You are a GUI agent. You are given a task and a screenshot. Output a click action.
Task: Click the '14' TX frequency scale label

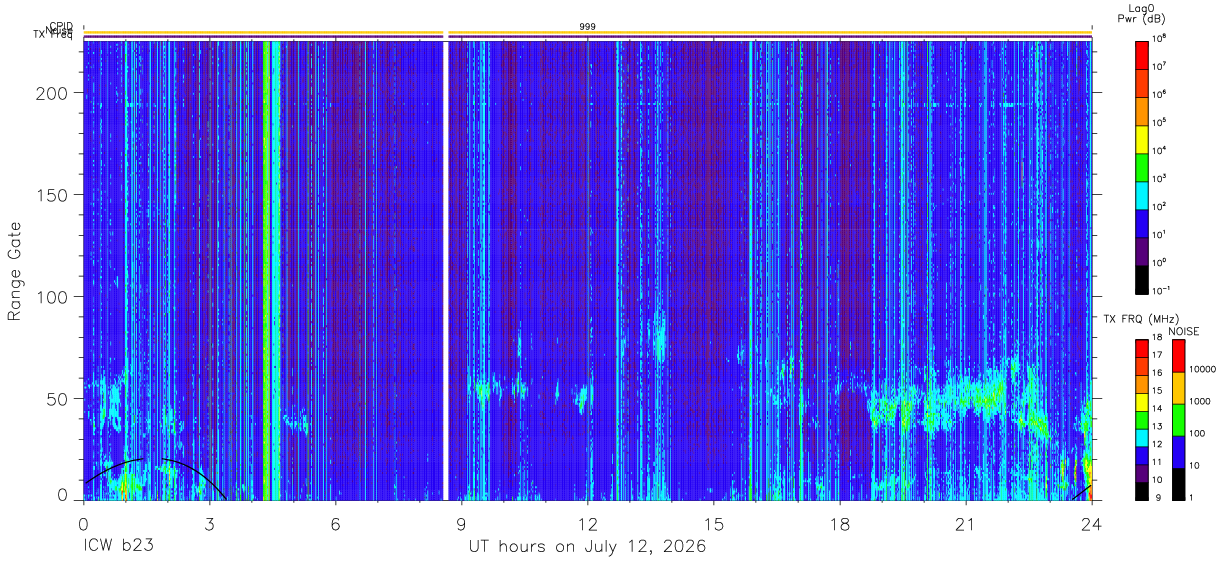click(1158, 409)
